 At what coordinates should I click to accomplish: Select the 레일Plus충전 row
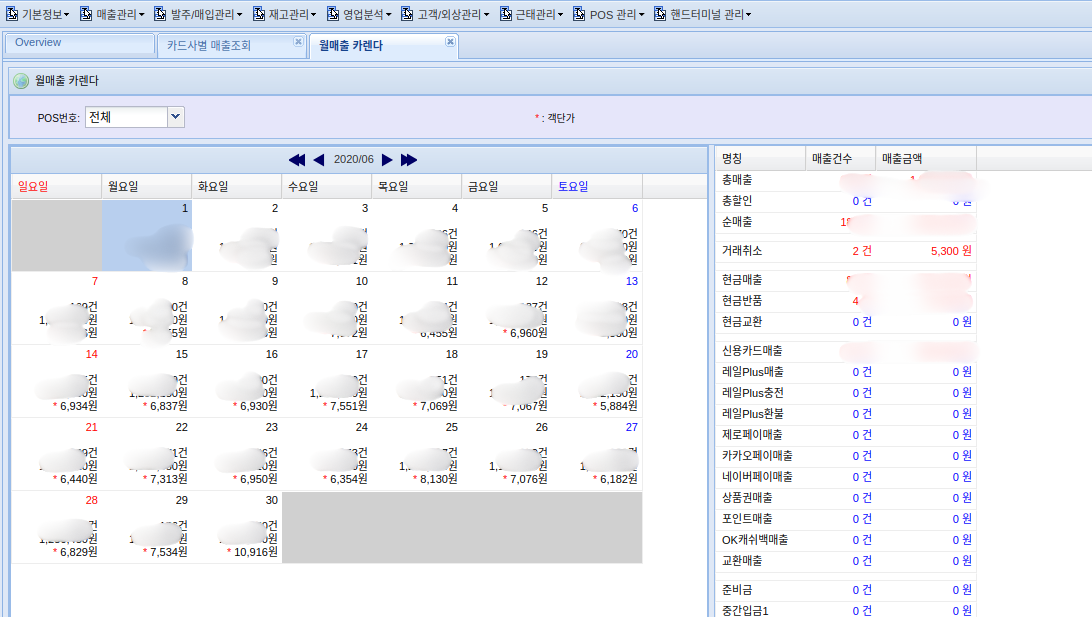click(x=846, y=393)
